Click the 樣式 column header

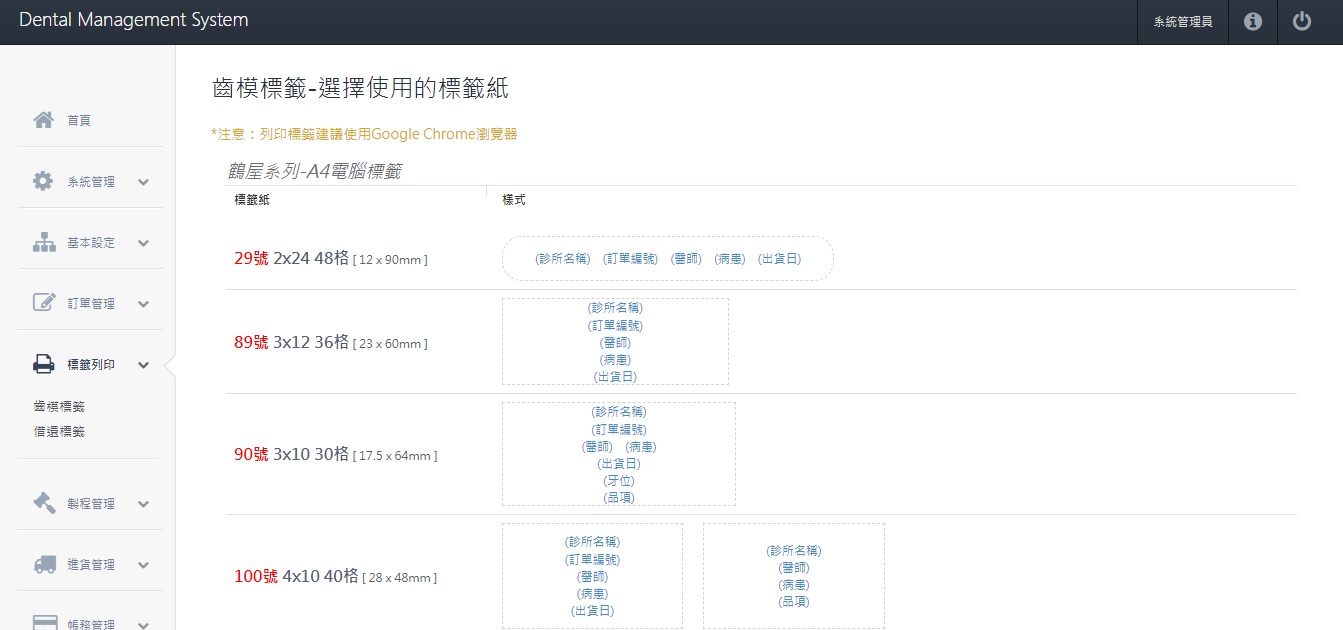tap(514, 200)
